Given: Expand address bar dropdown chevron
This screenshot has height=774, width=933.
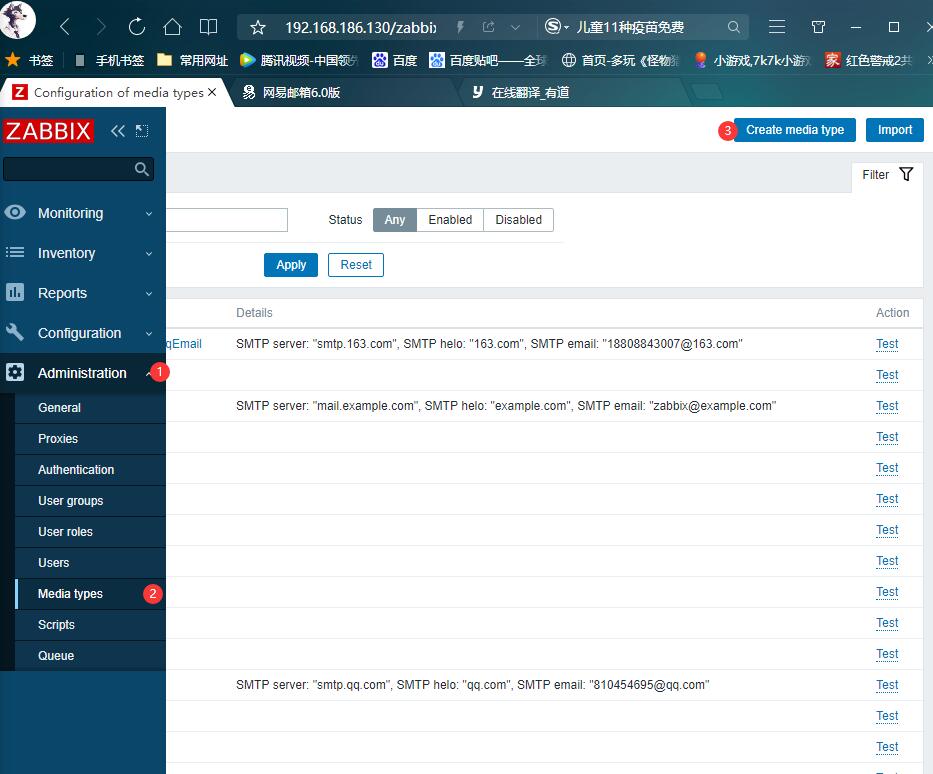Looking at the screenshot, I should click(x=515, y=27).
